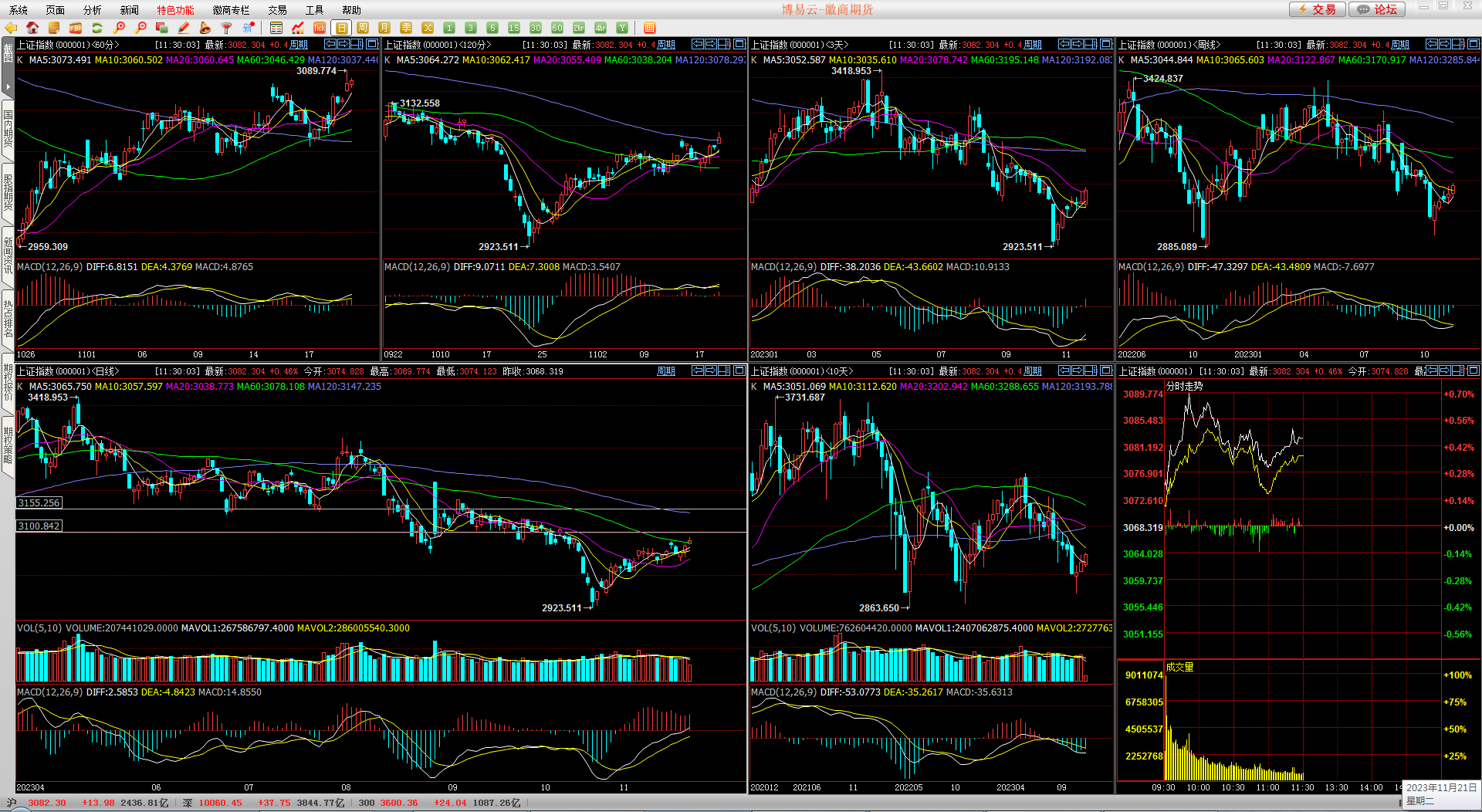Open the 期权策略 sidebar tab
Viewport: 1482px width, 812px height.
[x=8, y=445]
